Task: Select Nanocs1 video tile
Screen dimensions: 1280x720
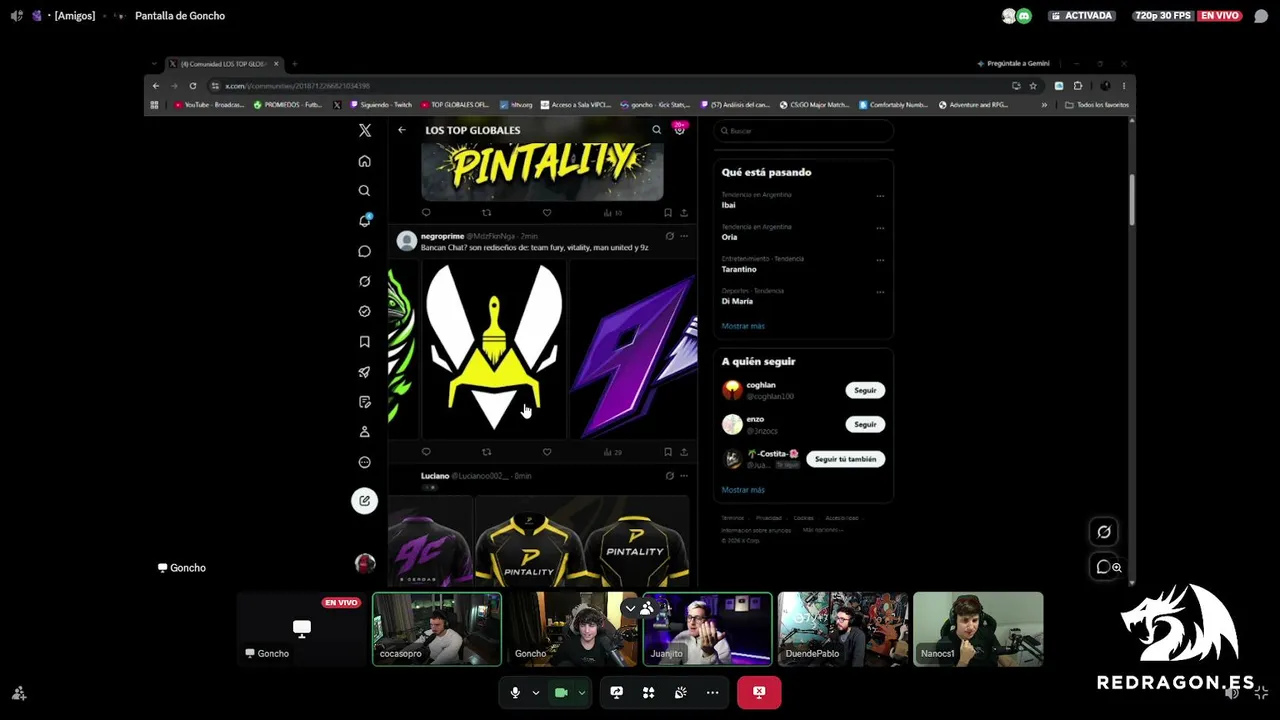Action: [978, 629]
